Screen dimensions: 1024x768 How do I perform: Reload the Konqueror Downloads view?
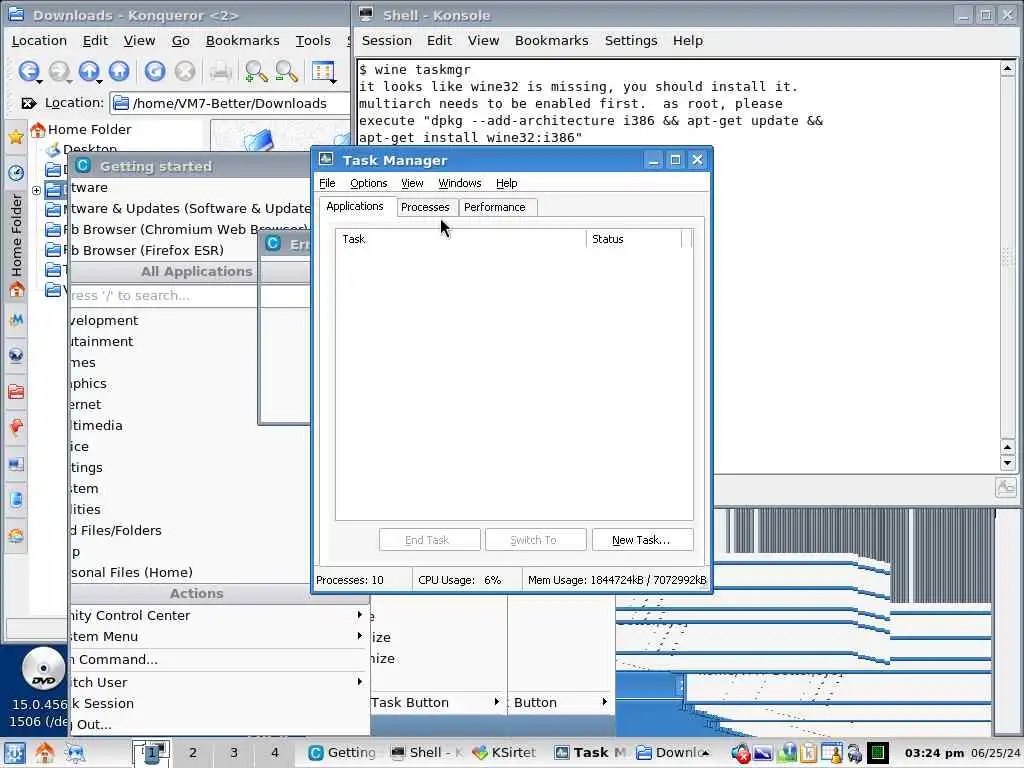point(155,71)
